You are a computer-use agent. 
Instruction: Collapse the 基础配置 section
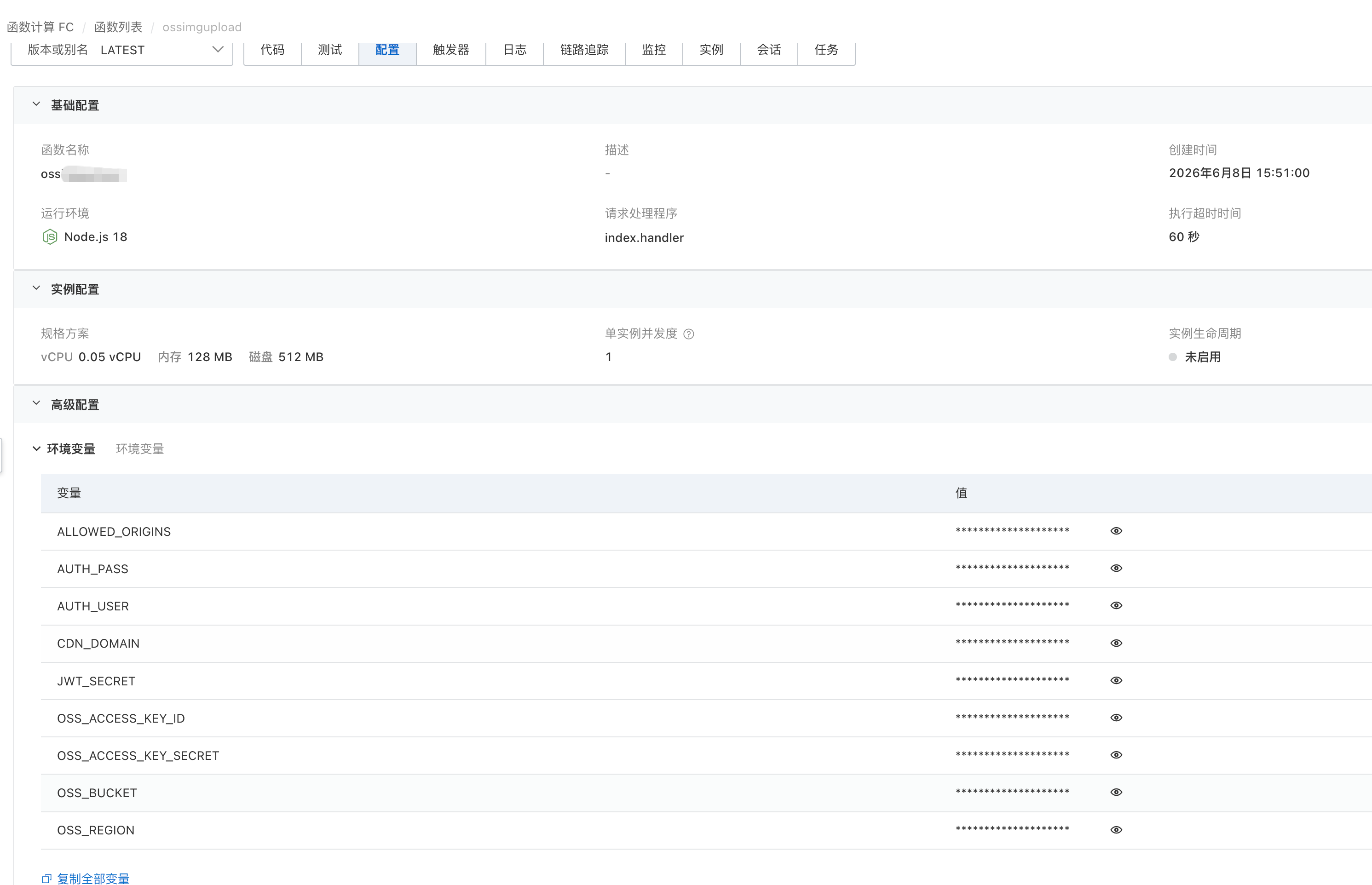[36, 104]
